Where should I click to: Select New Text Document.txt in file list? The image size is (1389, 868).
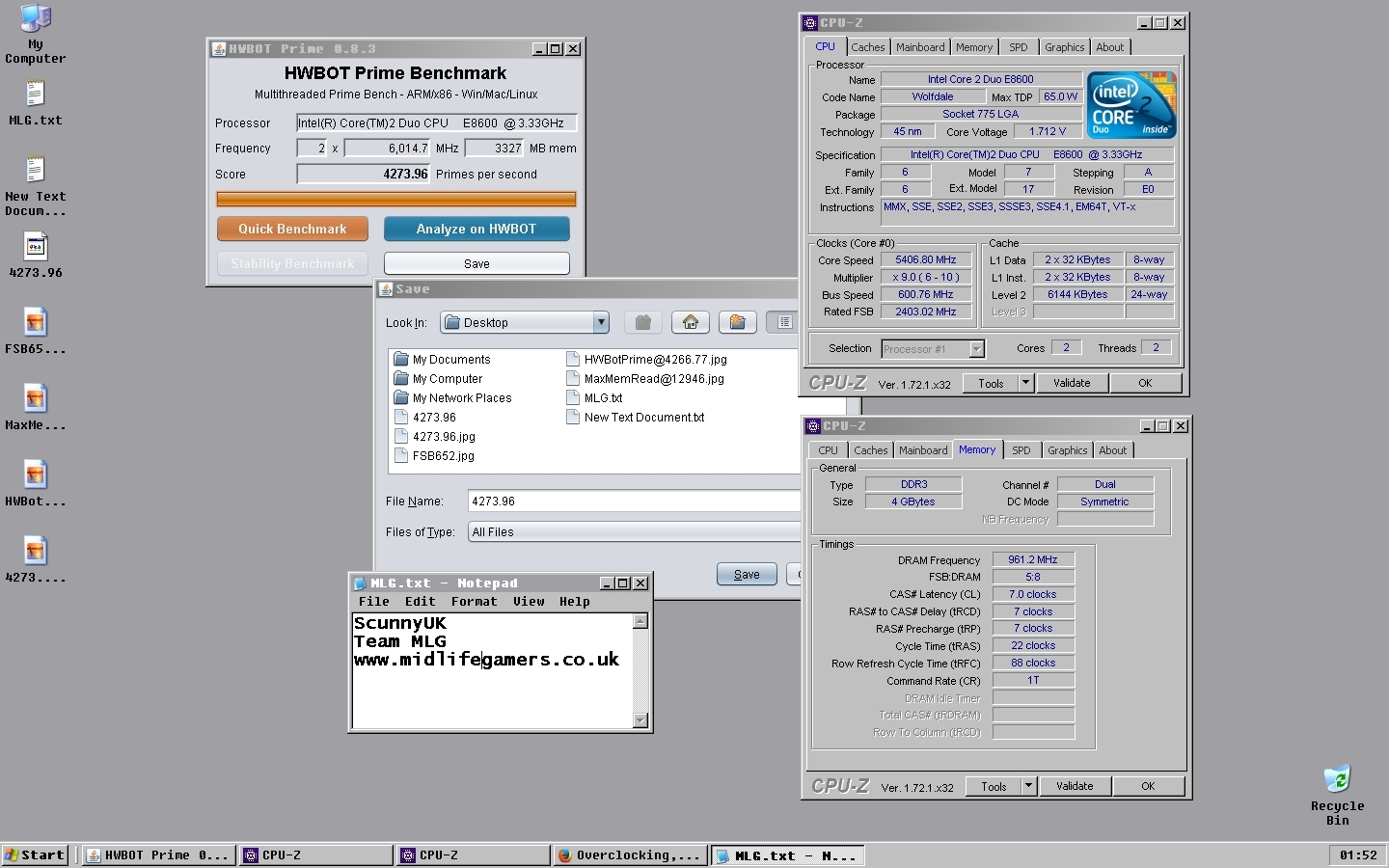pyautogui.click(x=636, y=418)
